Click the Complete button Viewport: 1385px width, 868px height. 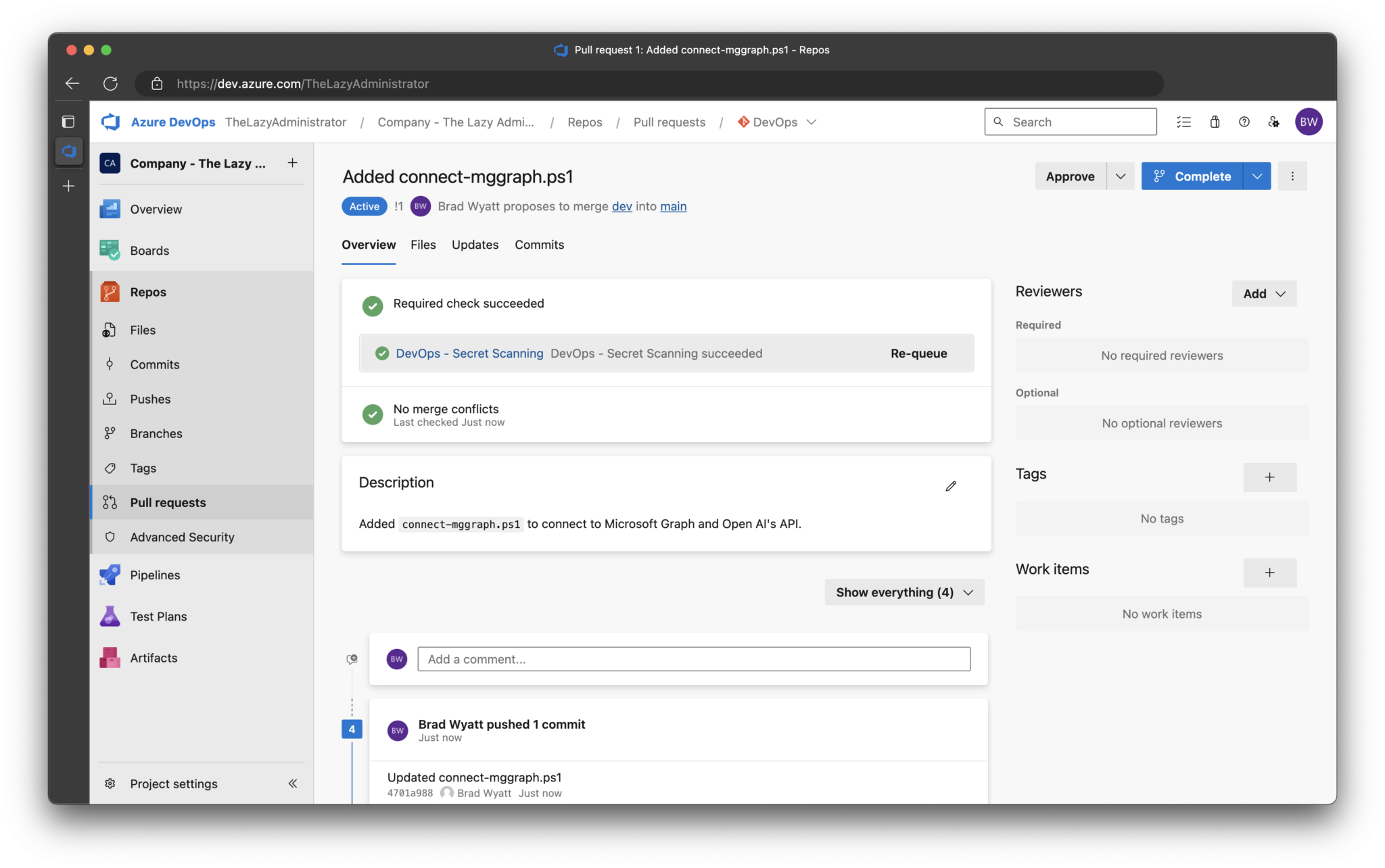pyautogui.click(x=1192, y=176)
